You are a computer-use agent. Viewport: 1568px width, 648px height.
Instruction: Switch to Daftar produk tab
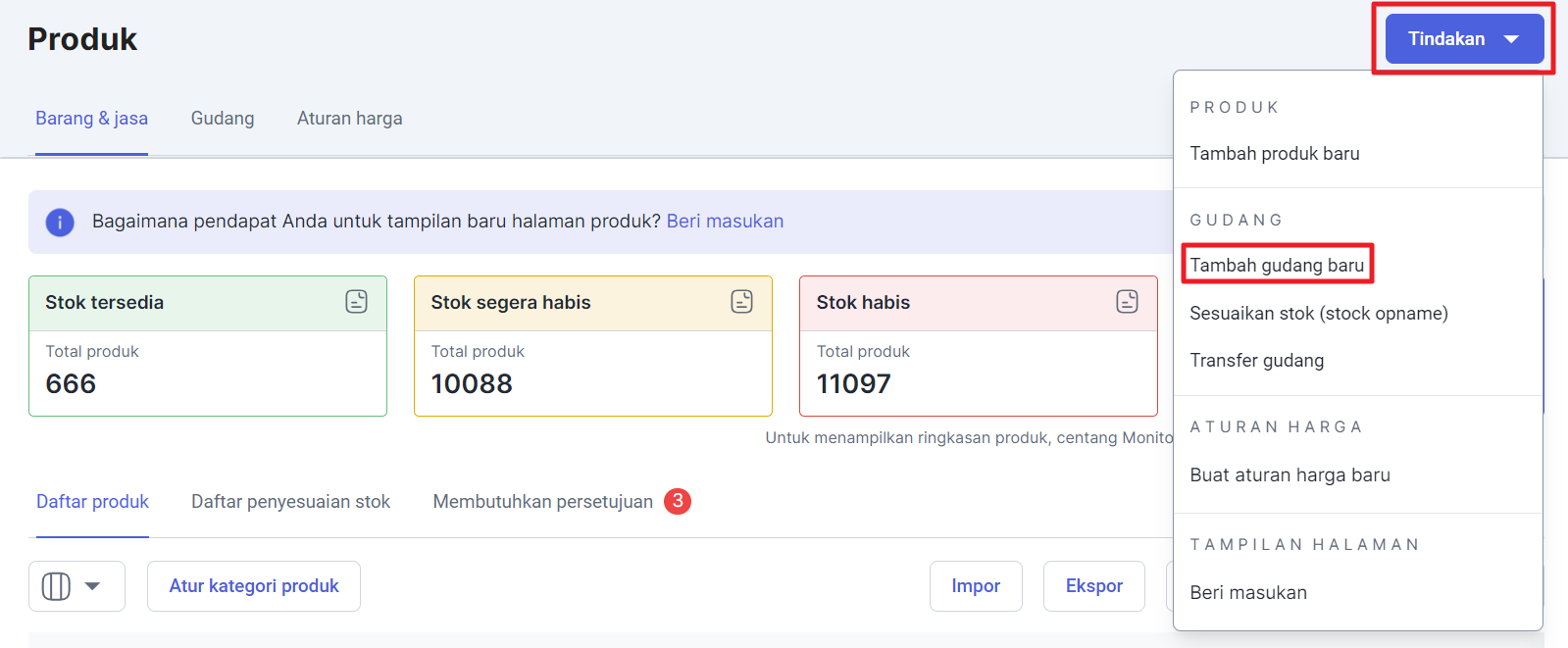[92, 502]
